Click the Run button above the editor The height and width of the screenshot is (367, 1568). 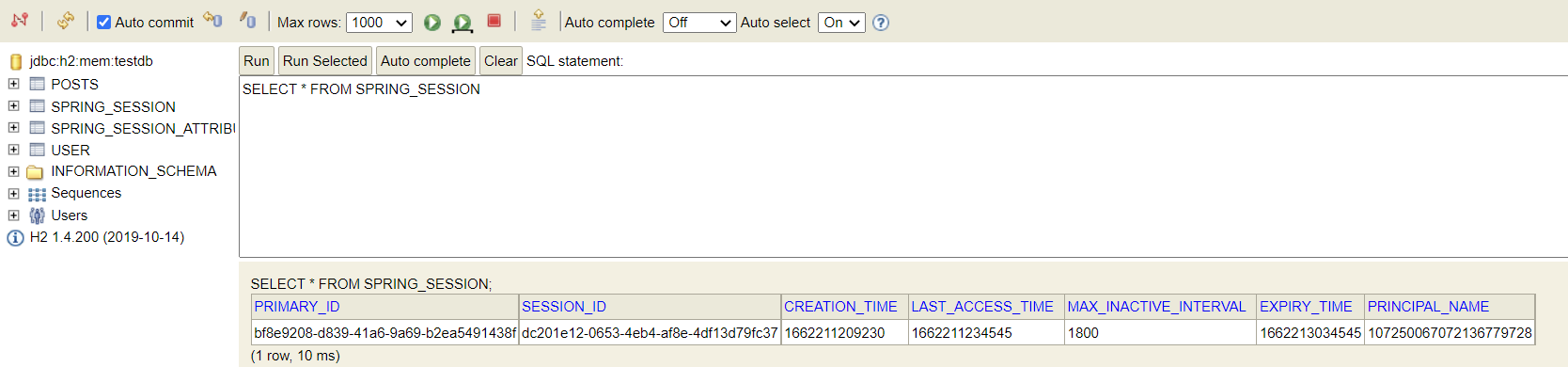pyautogui.click(x=257, y=61)
